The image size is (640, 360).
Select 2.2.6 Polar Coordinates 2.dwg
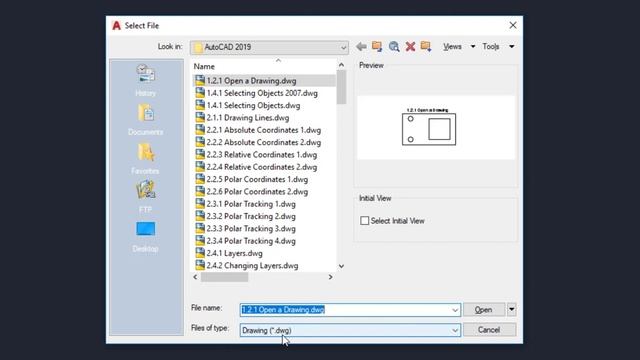(x=257, y=191)
